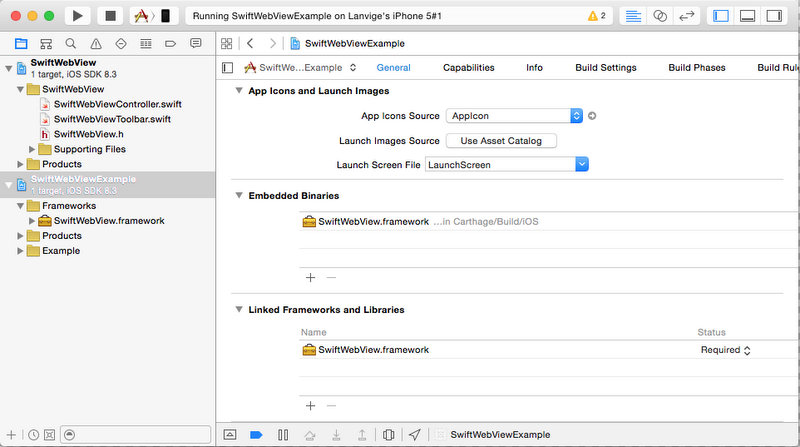This screenshot has height=447, width=800.
Task: Open SwiftWebView.h header file
Action: pos(89,134)
